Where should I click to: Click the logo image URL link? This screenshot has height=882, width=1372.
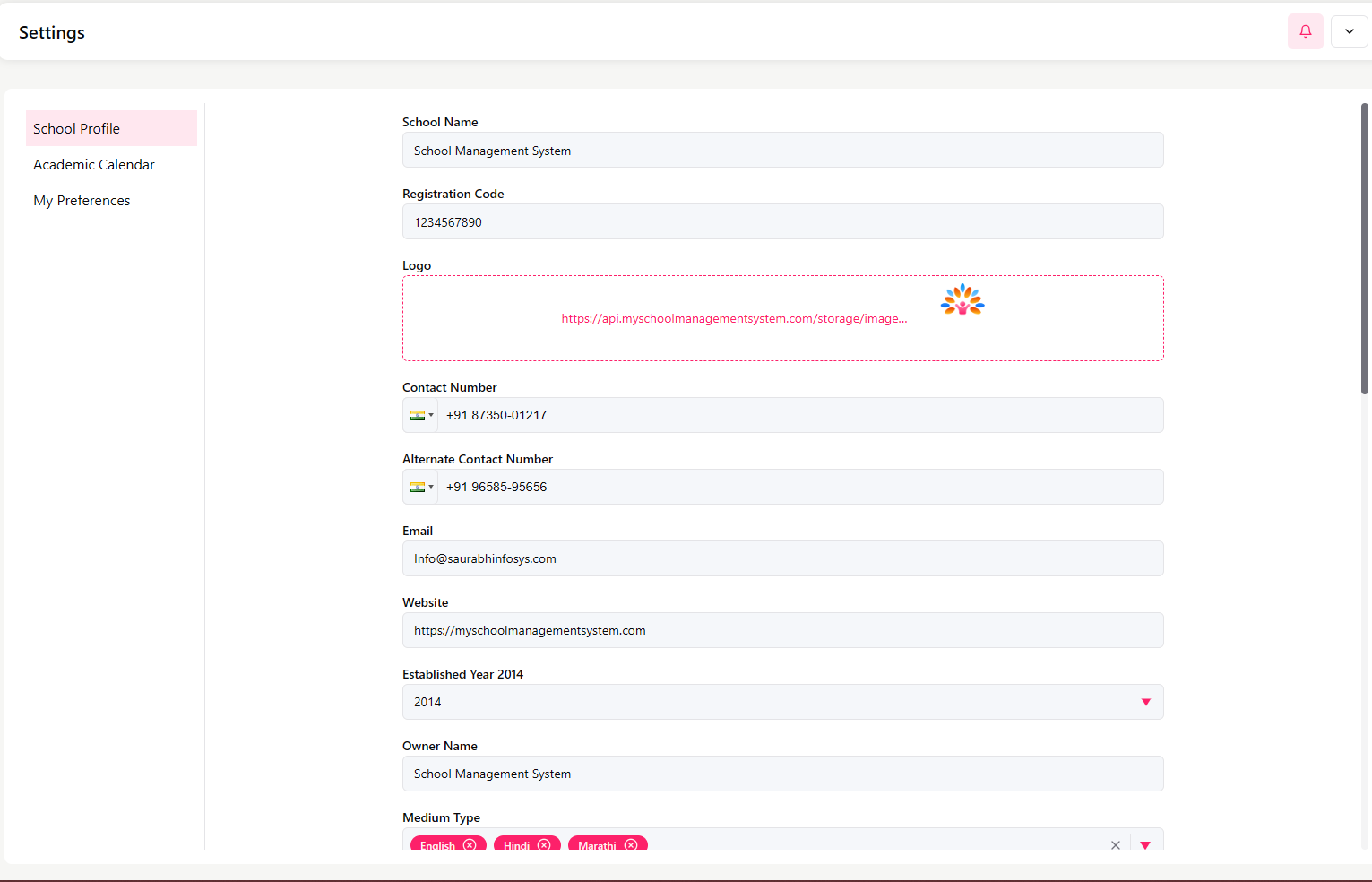(734, 318)
